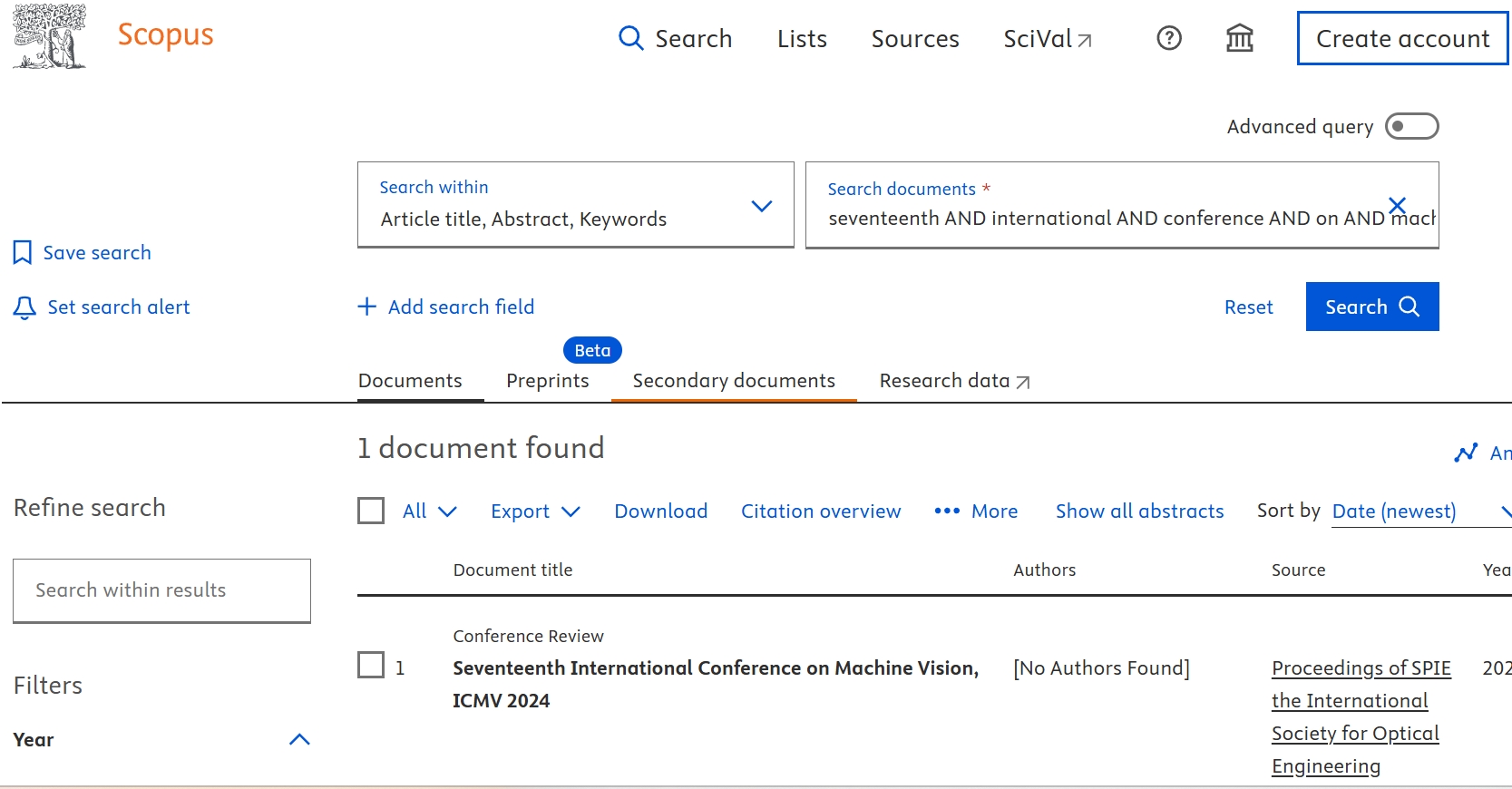Screen dimensions: 1512x789
Task: Check the checkbox for result 1
Action: click(371, 665)
